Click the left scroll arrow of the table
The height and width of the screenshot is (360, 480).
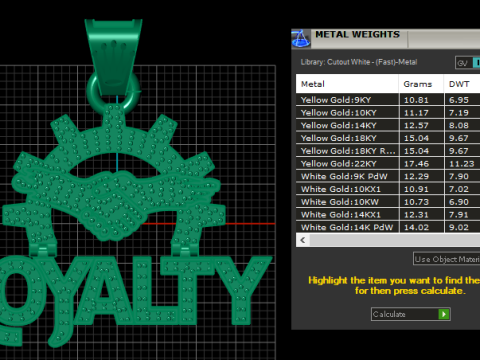303,240
